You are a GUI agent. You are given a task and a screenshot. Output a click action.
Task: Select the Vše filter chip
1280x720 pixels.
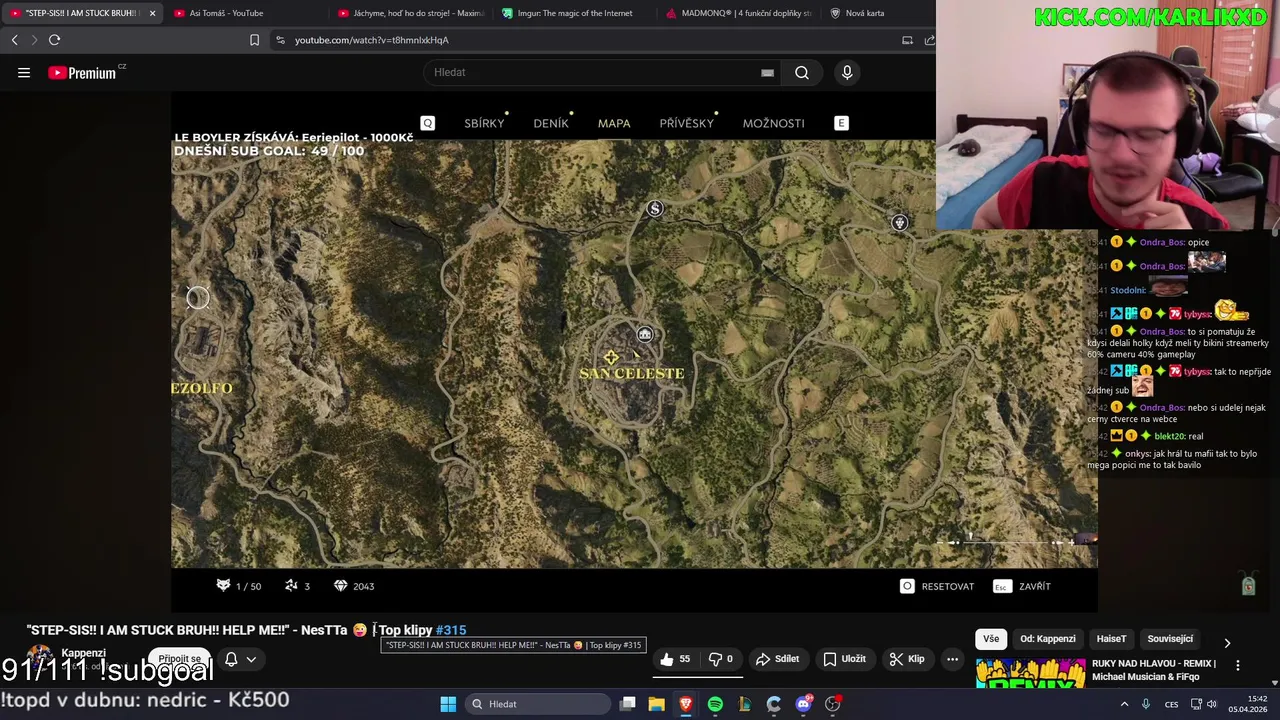(x=991, y=639)
